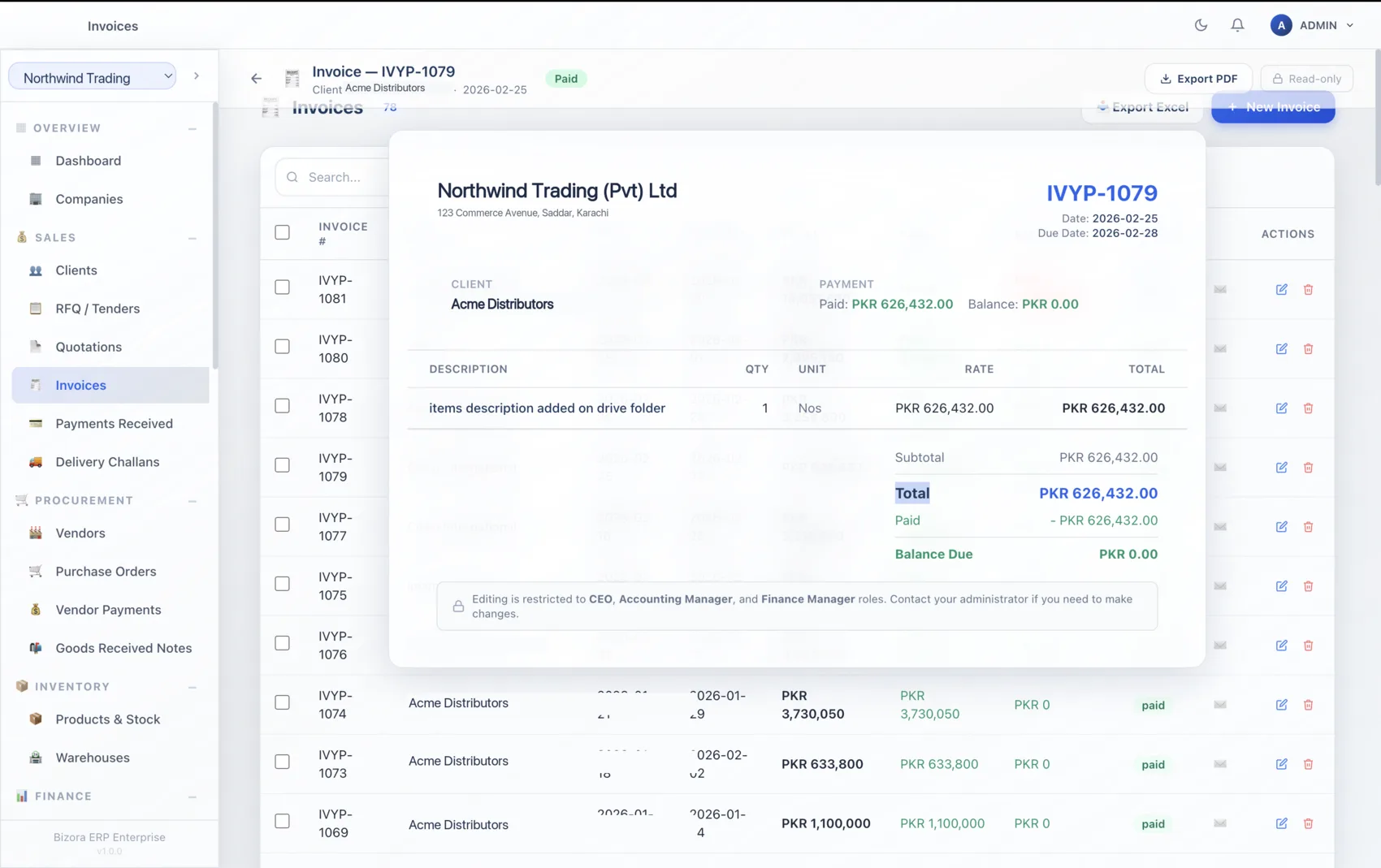
Task: Delete invoice IVYP-1069 trash icon
Action: click(1309, 823)
